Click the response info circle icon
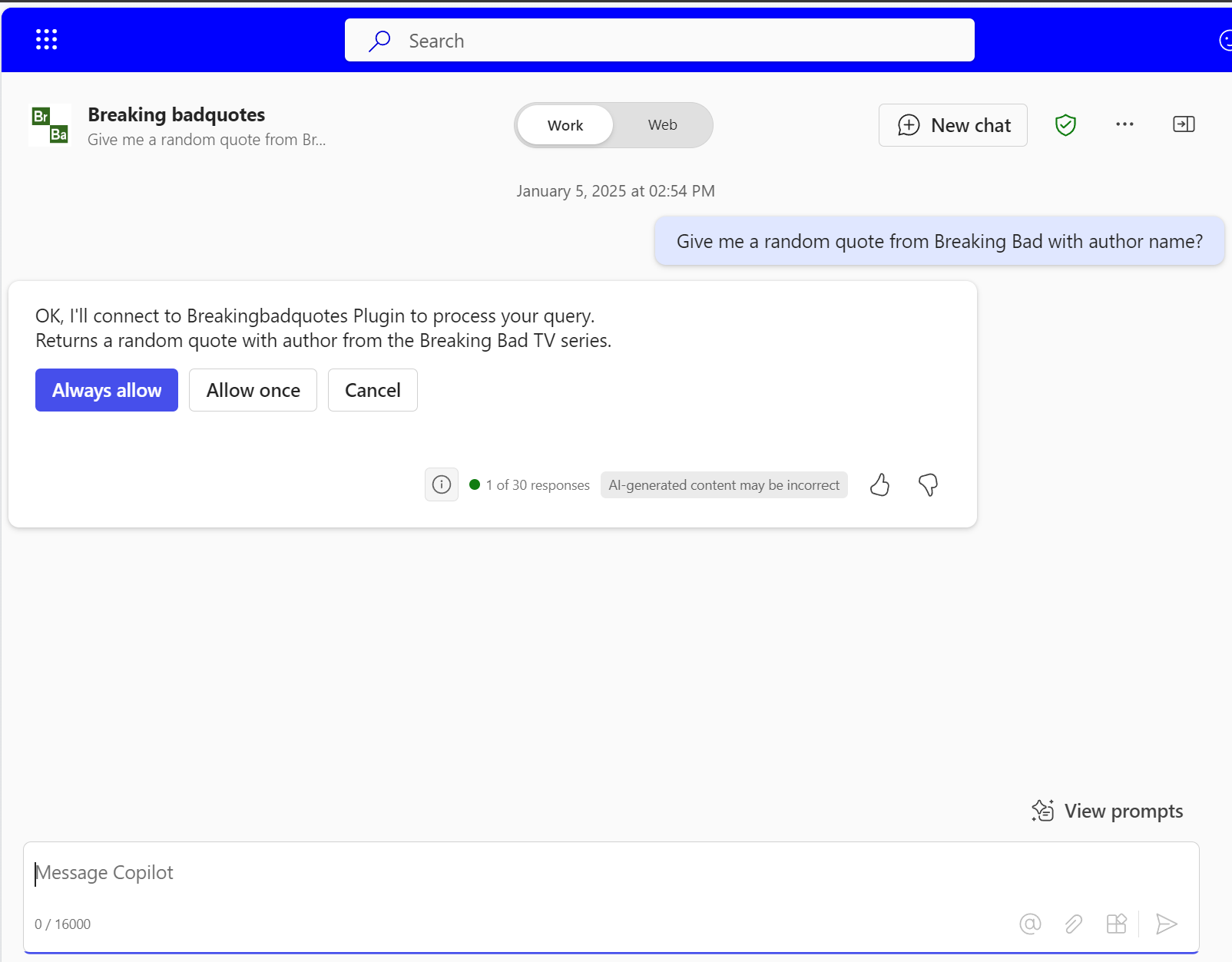1232x962 pixels. pos(442,484)
